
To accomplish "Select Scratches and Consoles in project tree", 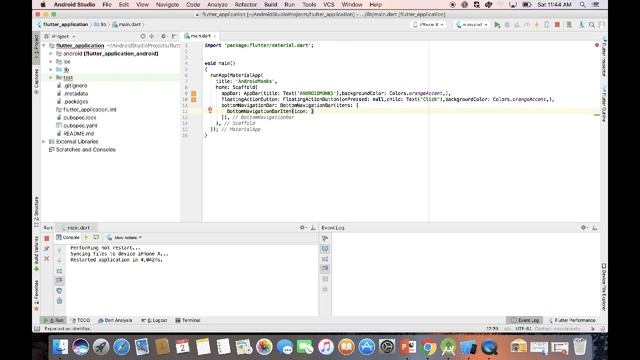I will (86, 150).
